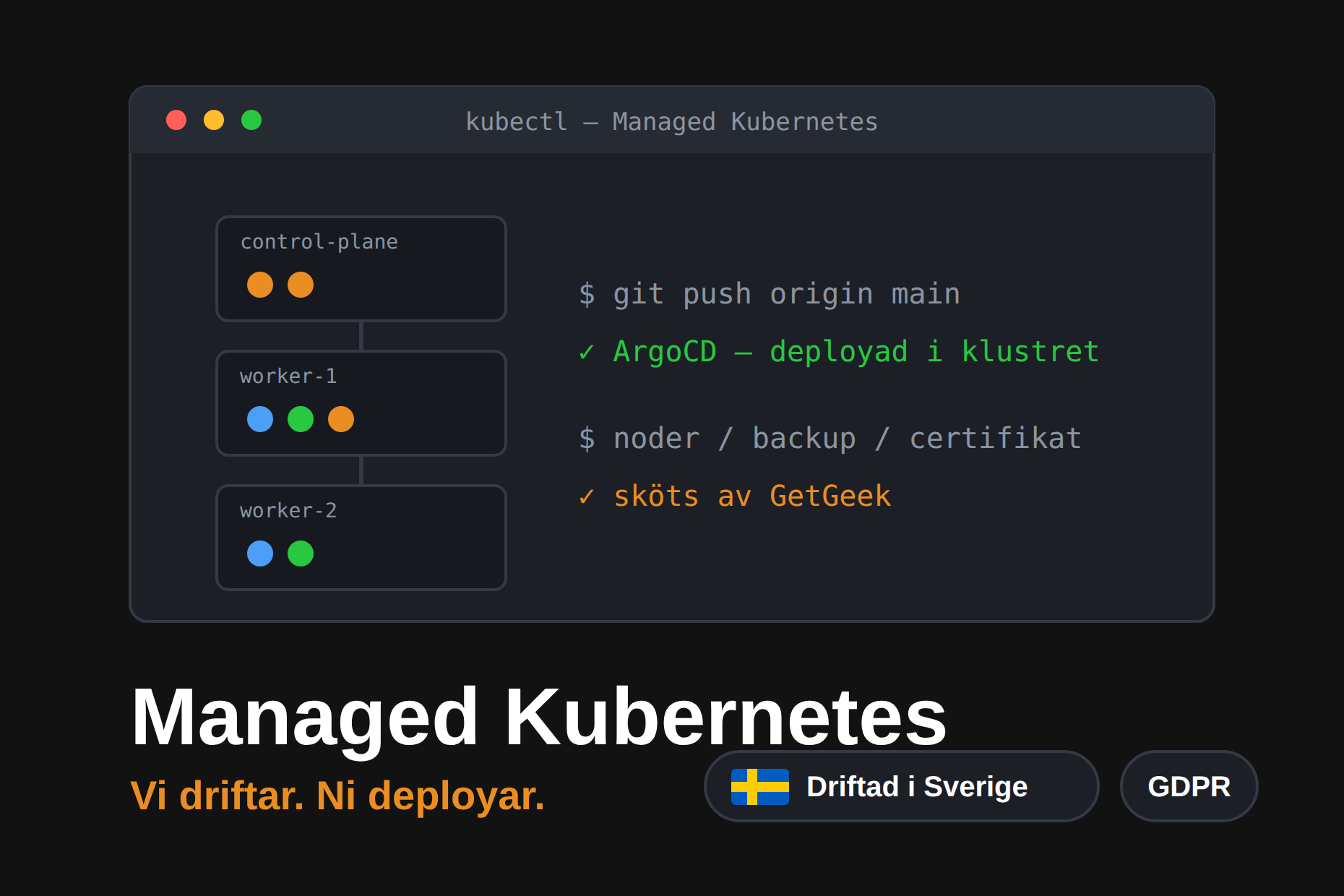Click the yellow minimize dot in terminal

[x=214, y=120]
